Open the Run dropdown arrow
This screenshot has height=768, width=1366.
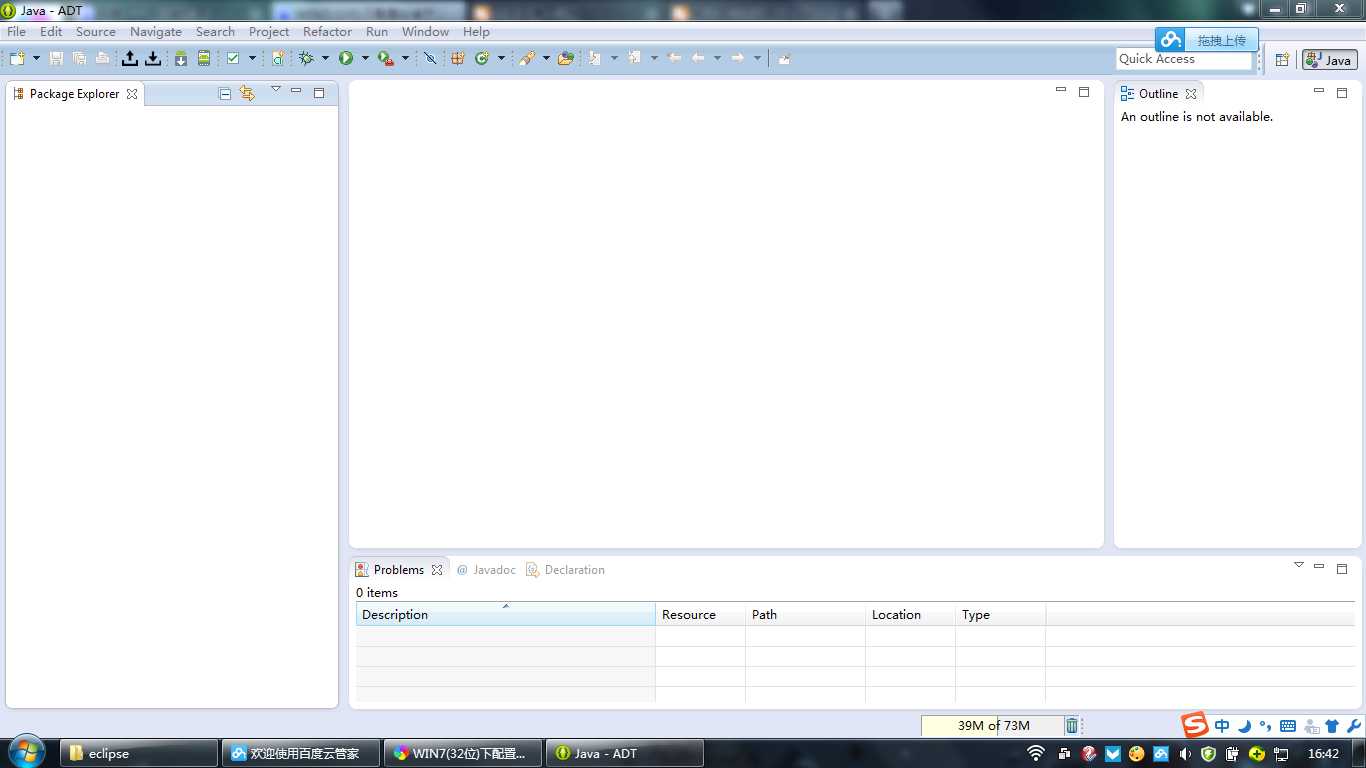coord(365,58)
